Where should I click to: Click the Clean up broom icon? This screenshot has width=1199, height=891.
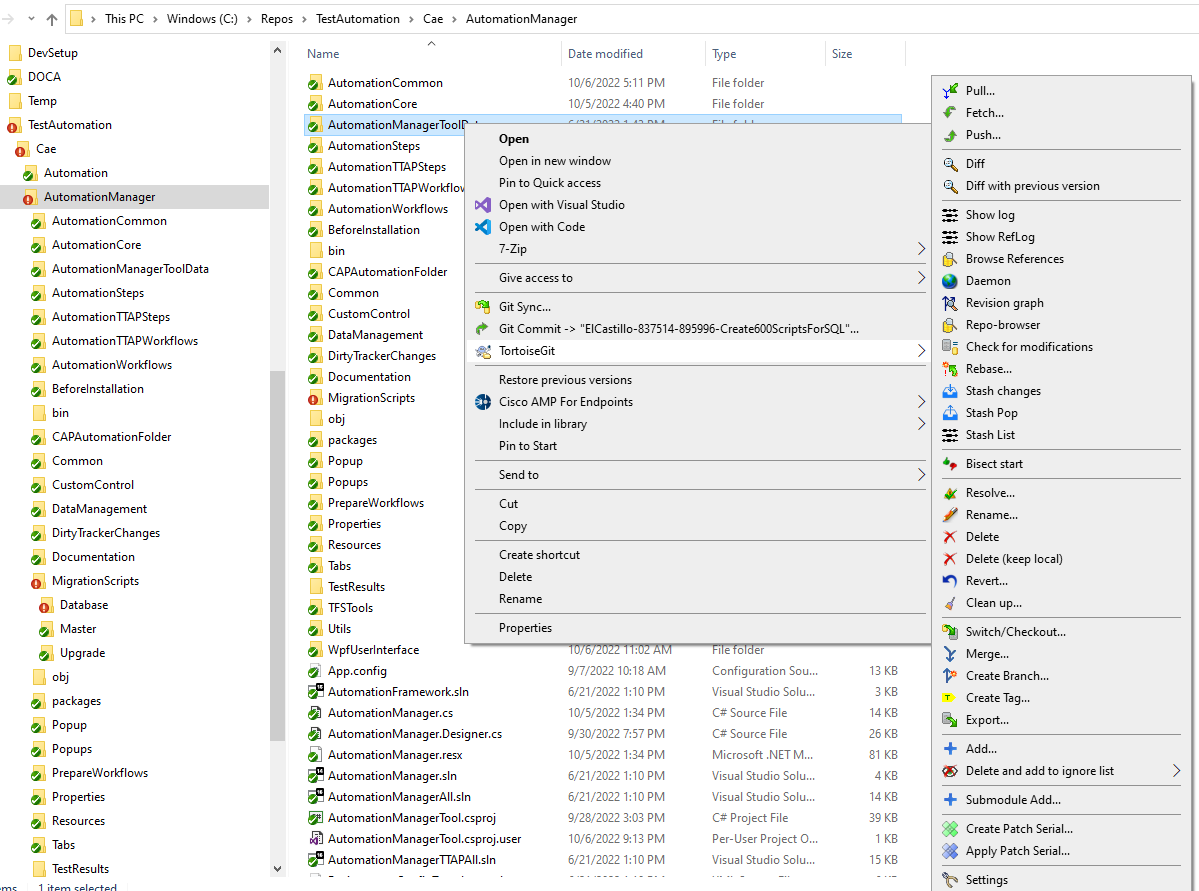[950, 603]
